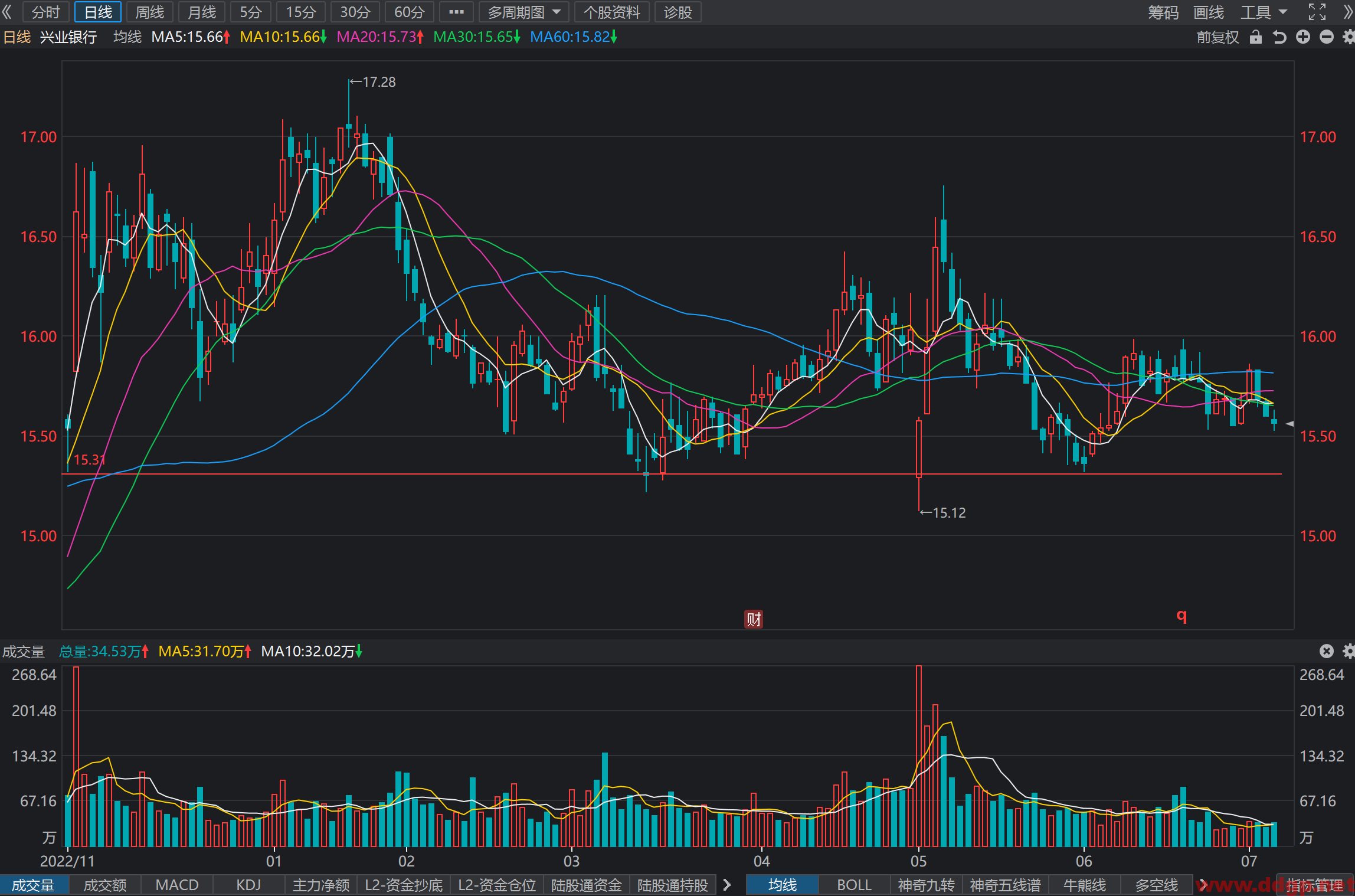The image size is (1355, 896).
Task: Click the 财 financial marker on chart
Action: pyautogui.click(x=754, y=619)
